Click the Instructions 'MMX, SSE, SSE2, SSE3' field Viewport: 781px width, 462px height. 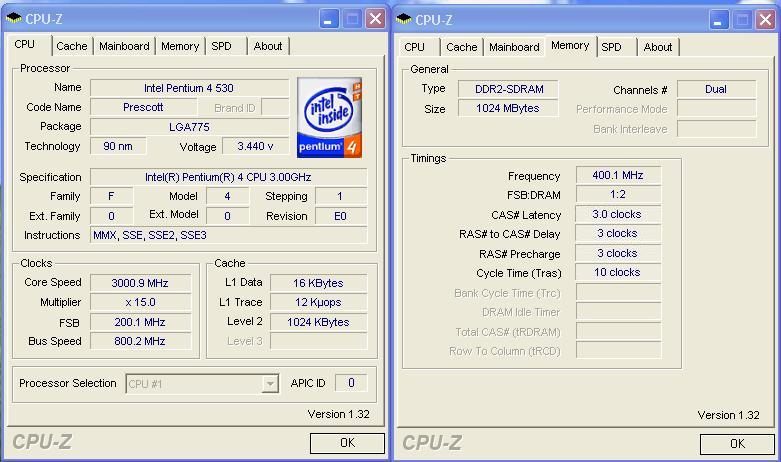229,235
